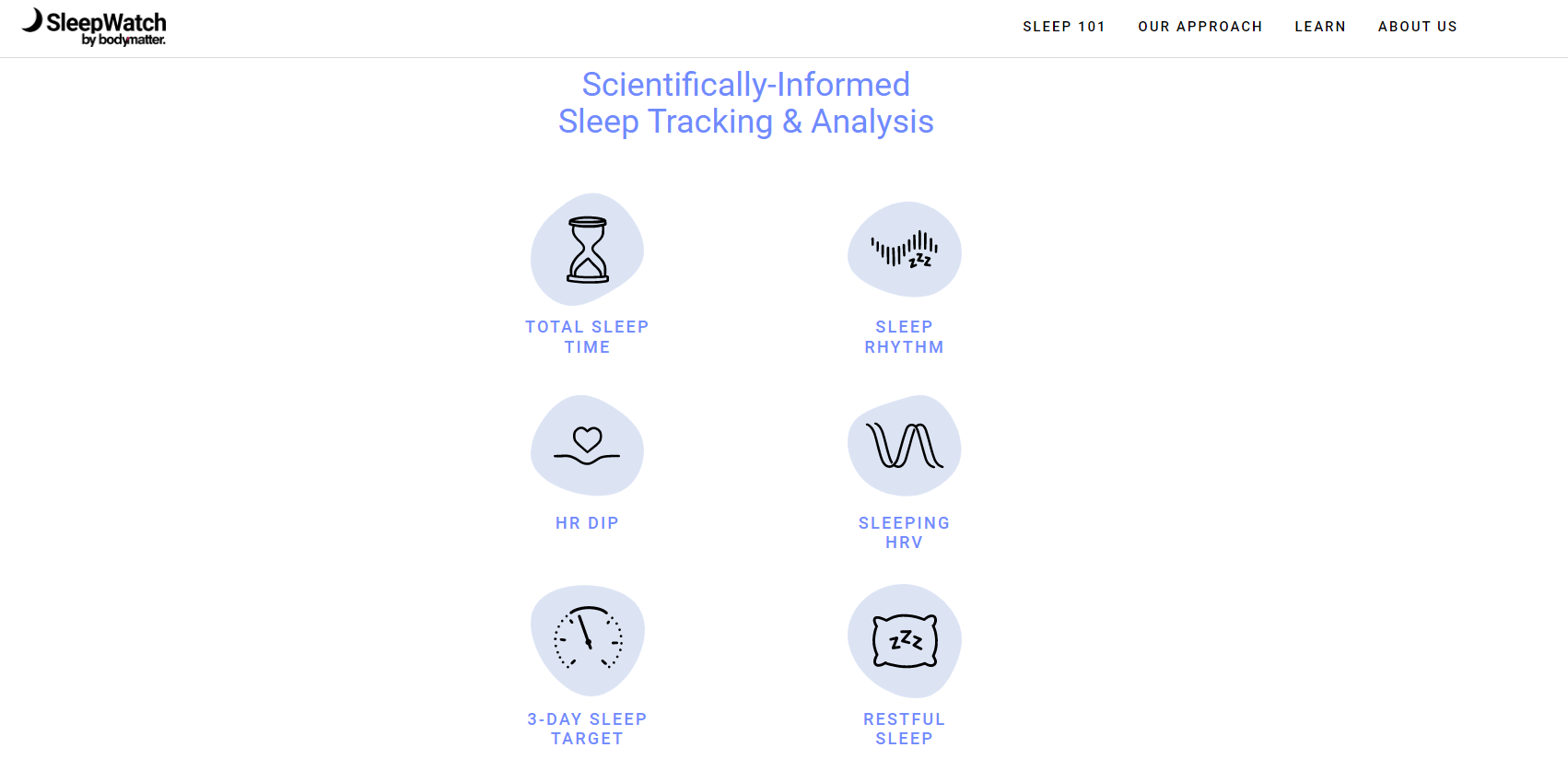The width and height of the screenshot is (1568, 771).
Task: Click the Sleep Rhythm label link
Action: [904, 336]
